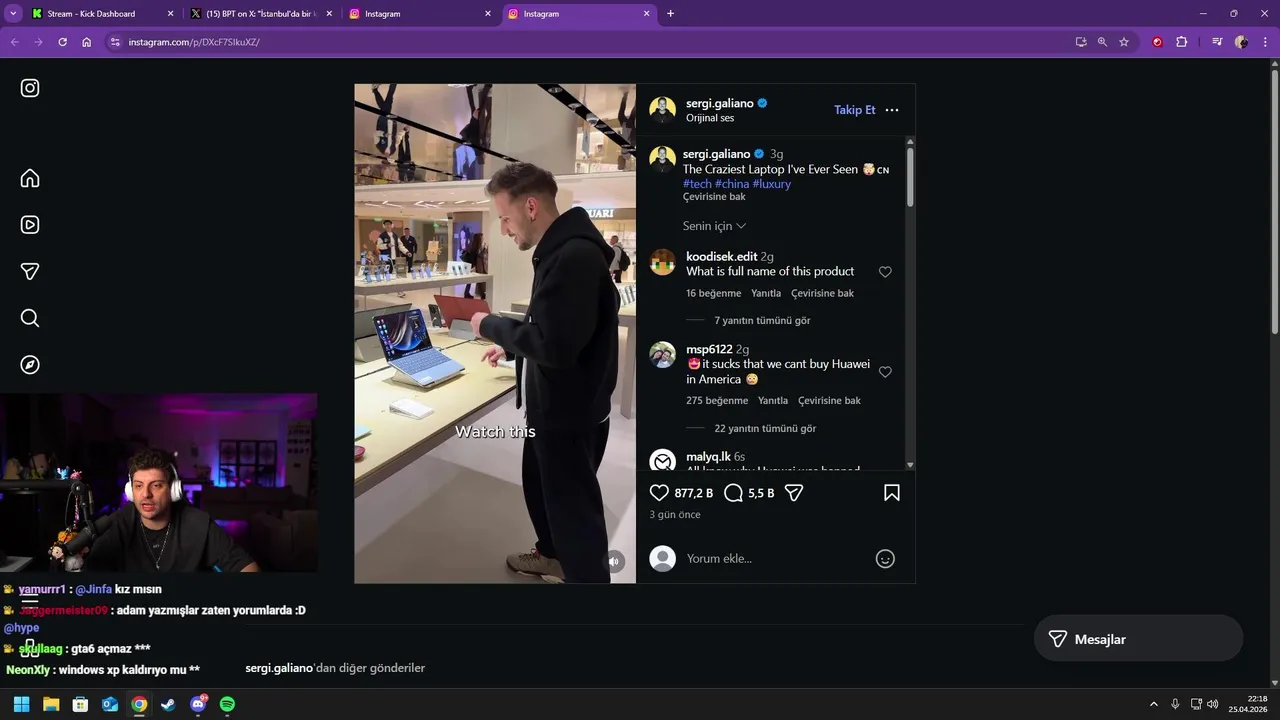Open Steam from taskbar
This screenshot has height=720, width=1280.
168,704
